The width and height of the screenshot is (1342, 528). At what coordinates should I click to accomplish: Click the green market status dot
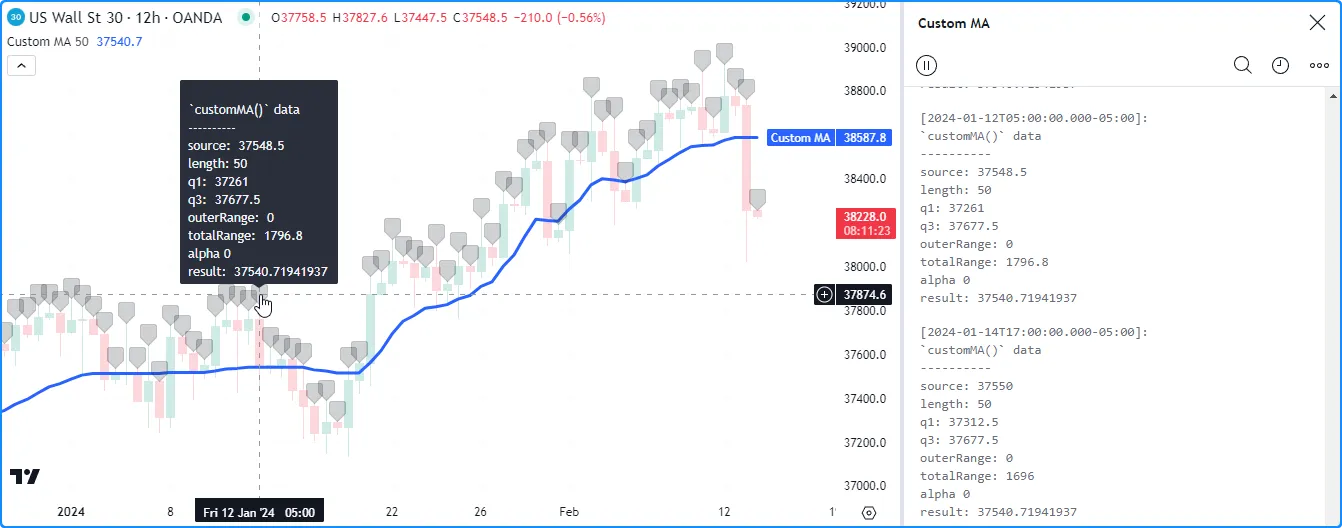click(x=246, y=18)
